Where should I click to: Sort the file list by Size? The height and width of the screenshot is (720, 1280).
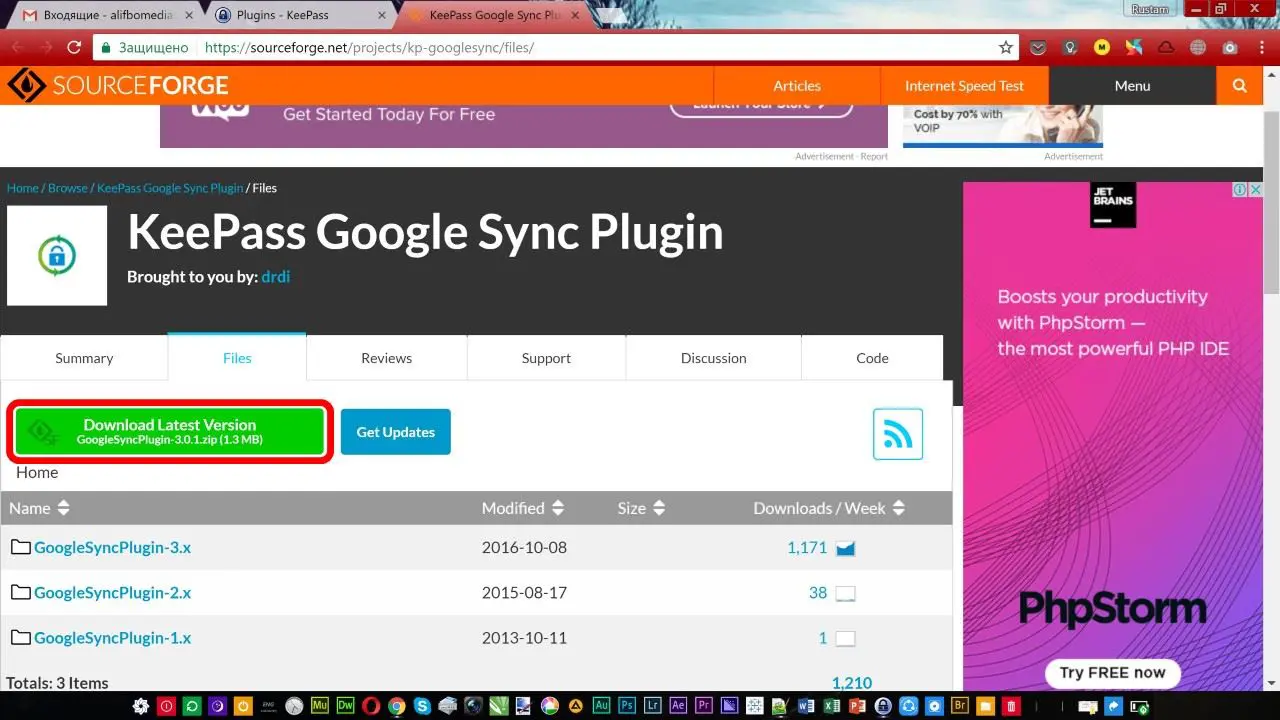[641, 508]
